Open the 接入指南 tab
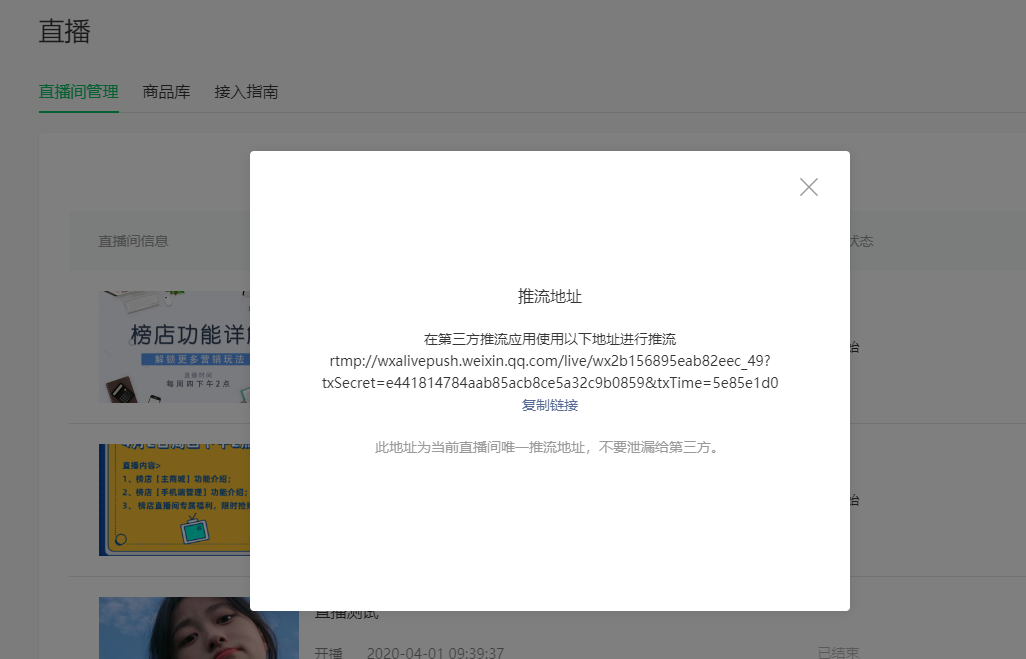This screenshot has height=659, width=1026. coord(246,92)
